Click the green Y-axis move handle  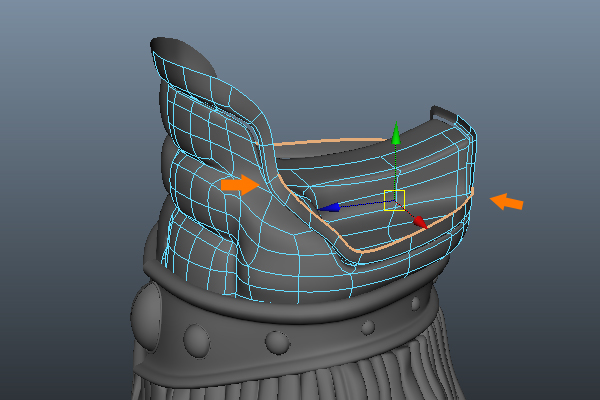(x=396, y=132)
